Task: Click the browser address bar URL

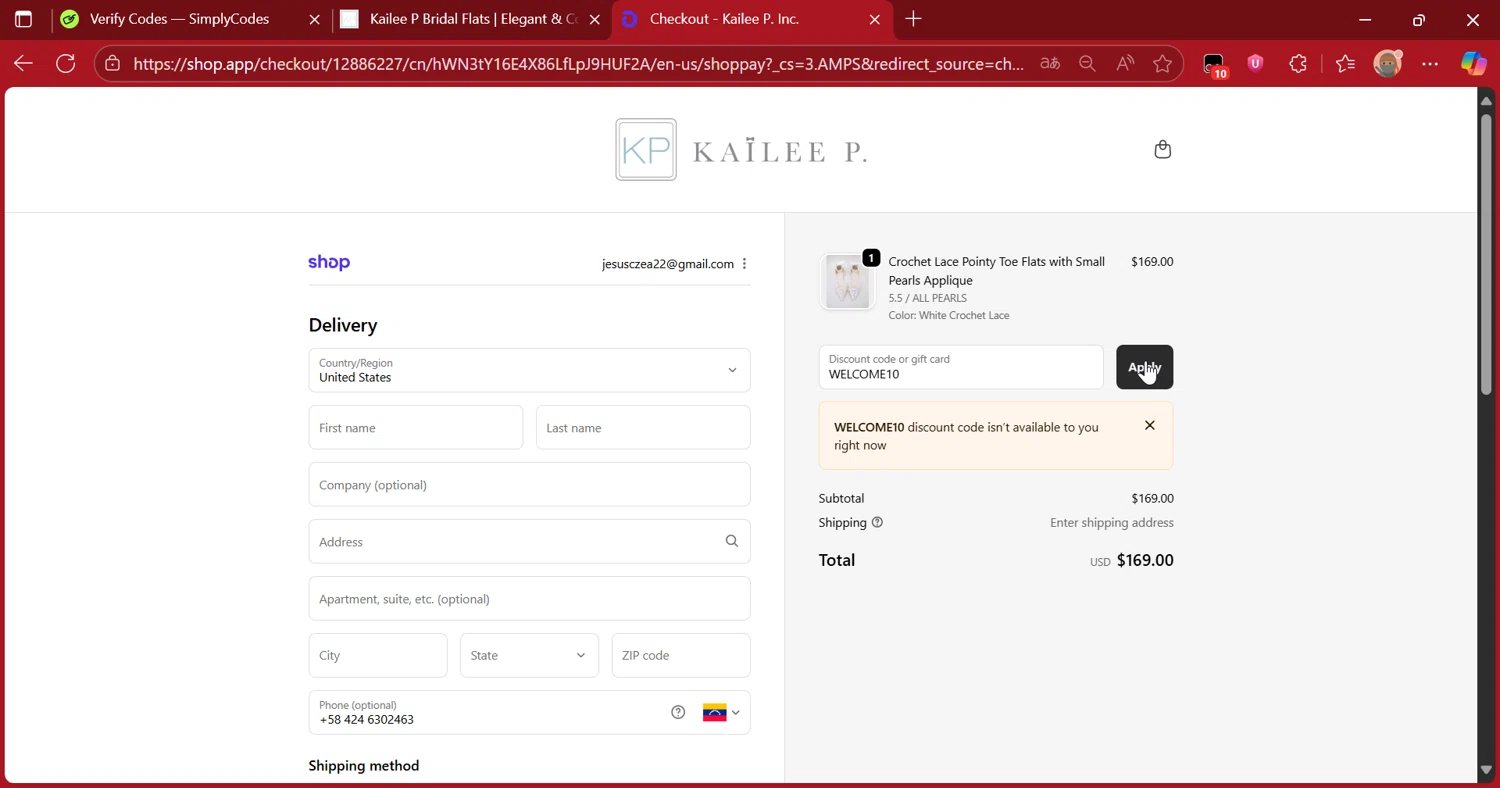Action: click(x=578, y=64)
